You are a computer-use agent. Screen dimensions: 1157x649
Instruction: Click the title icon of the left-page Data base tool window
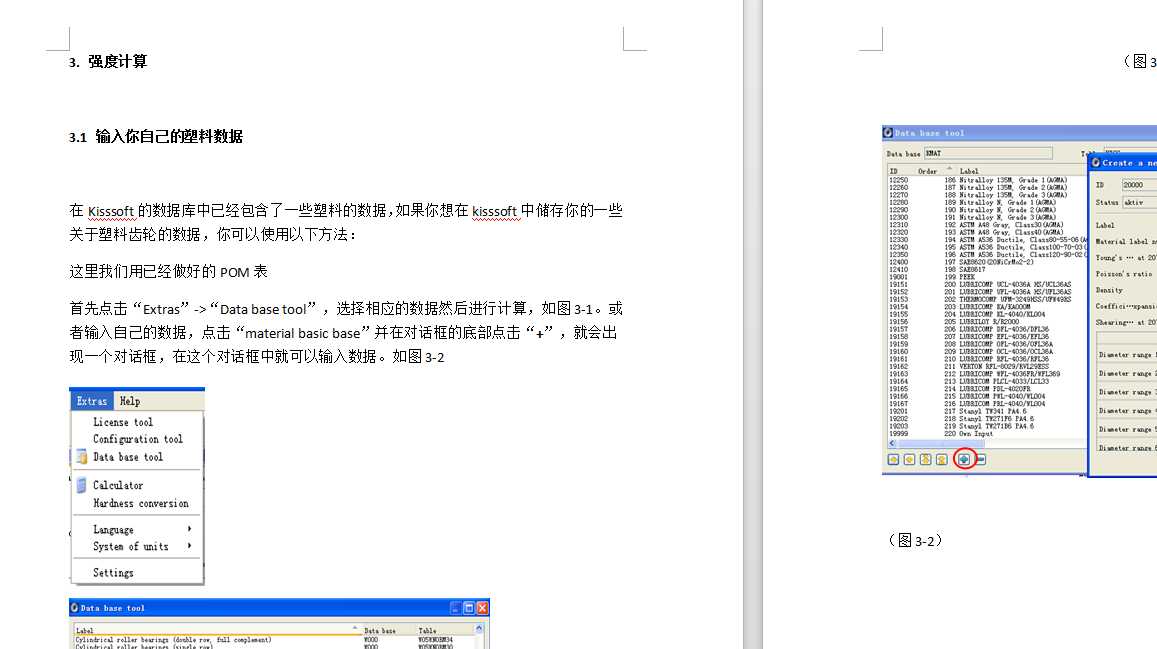pyautogui.click(x=75, y=608)
